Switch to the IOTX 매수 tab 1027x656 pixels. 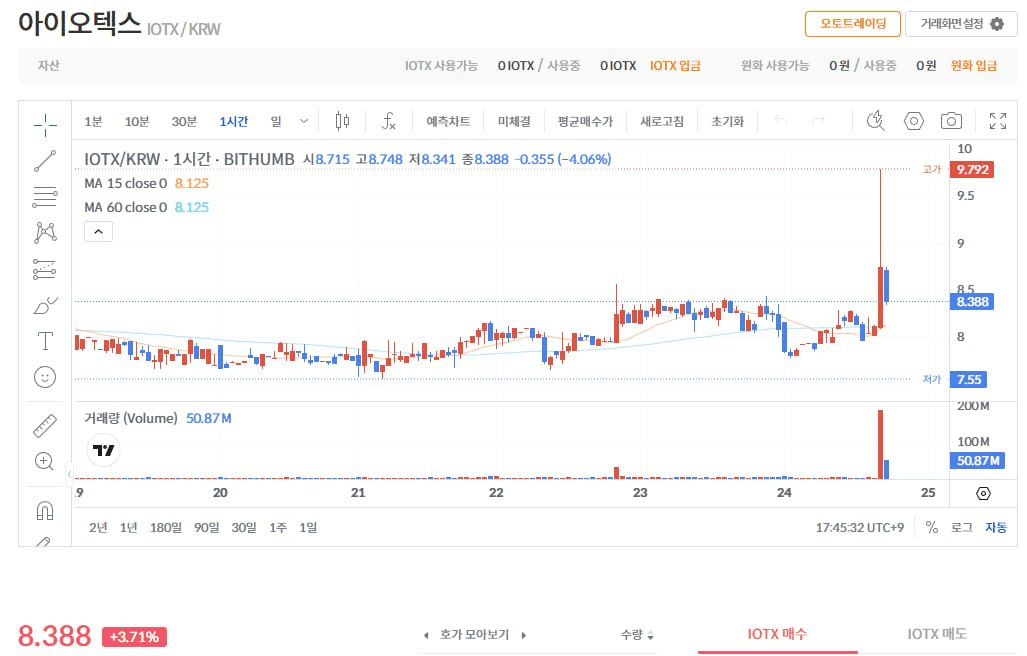pyautogui.click(x=777, y=634)
